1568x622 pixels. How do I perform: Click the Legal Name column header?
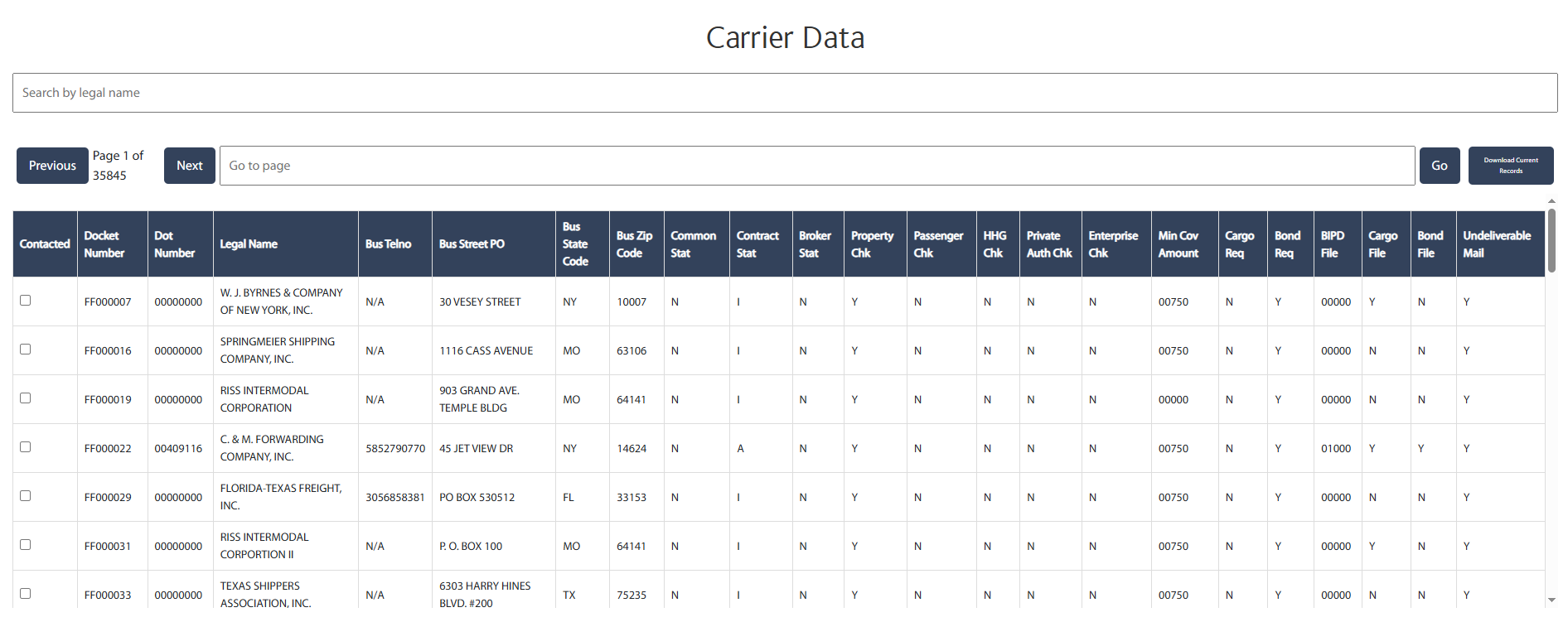click(249, 244)
